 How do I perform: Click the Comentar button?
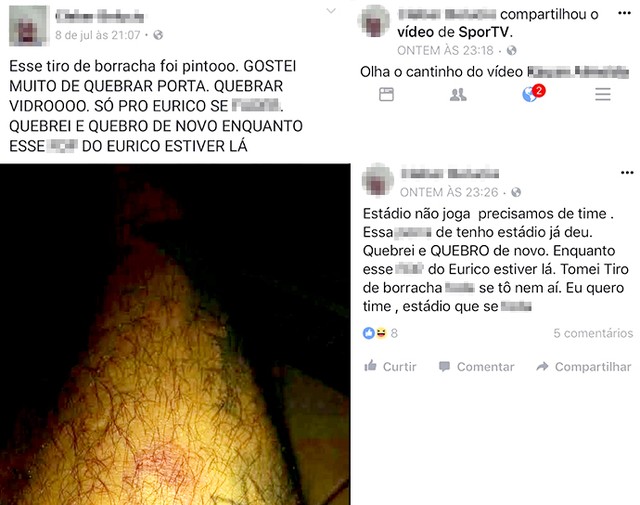pyautogui.click(x=476, y=367)
